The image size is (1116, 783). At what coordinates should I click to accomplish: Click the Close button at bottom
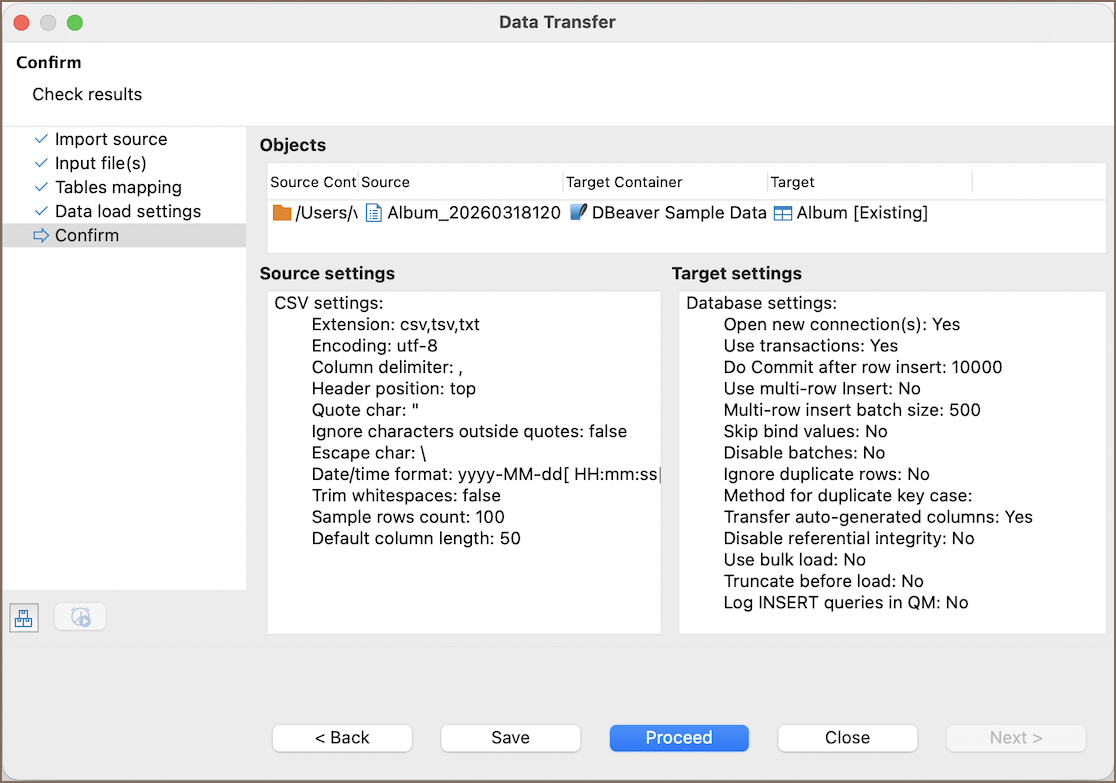[x=847, y=738]
